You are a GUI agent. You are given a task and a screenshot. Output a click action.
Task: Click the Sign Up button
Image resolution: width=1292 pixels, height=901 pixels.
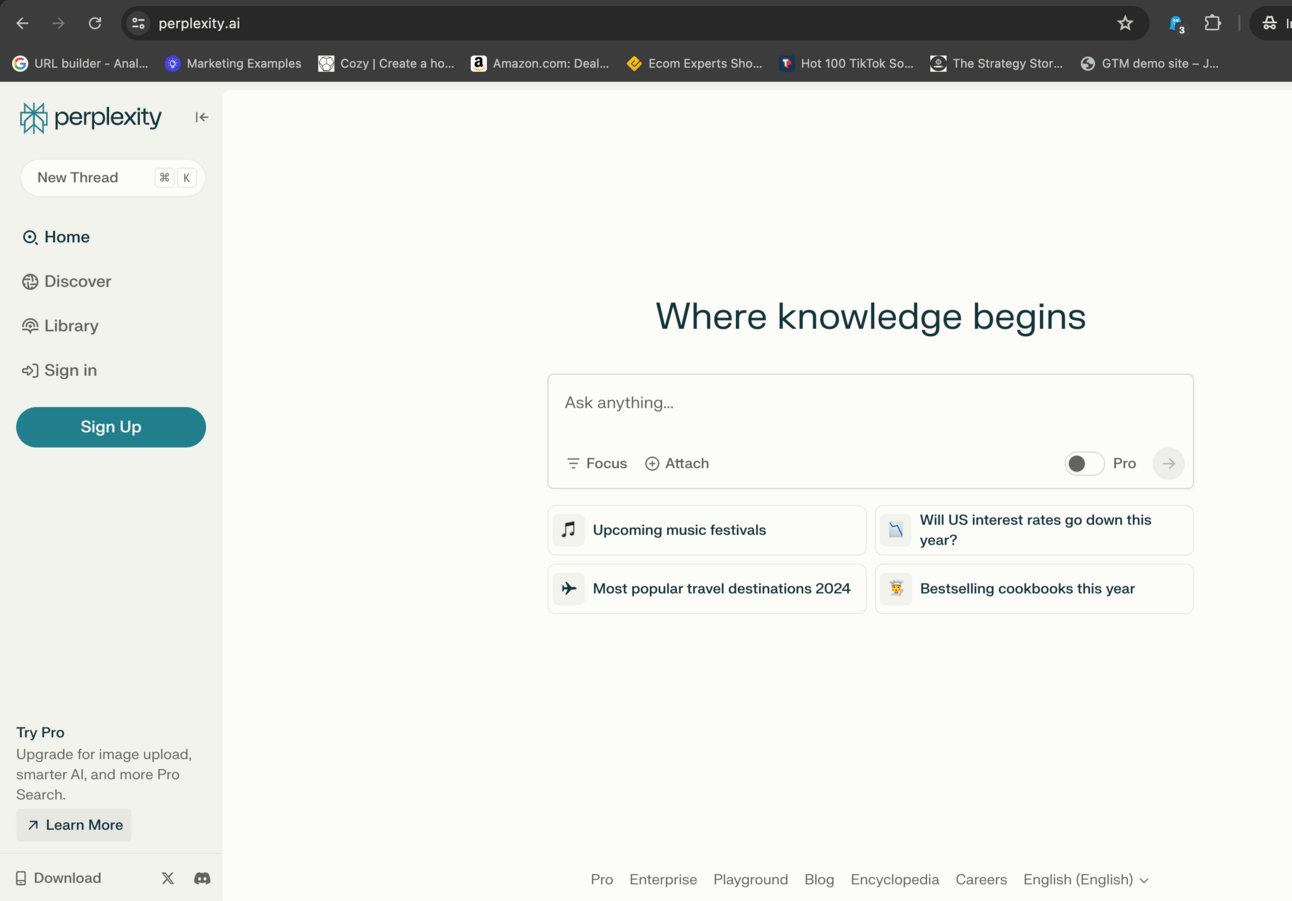[x=111, y=427]
